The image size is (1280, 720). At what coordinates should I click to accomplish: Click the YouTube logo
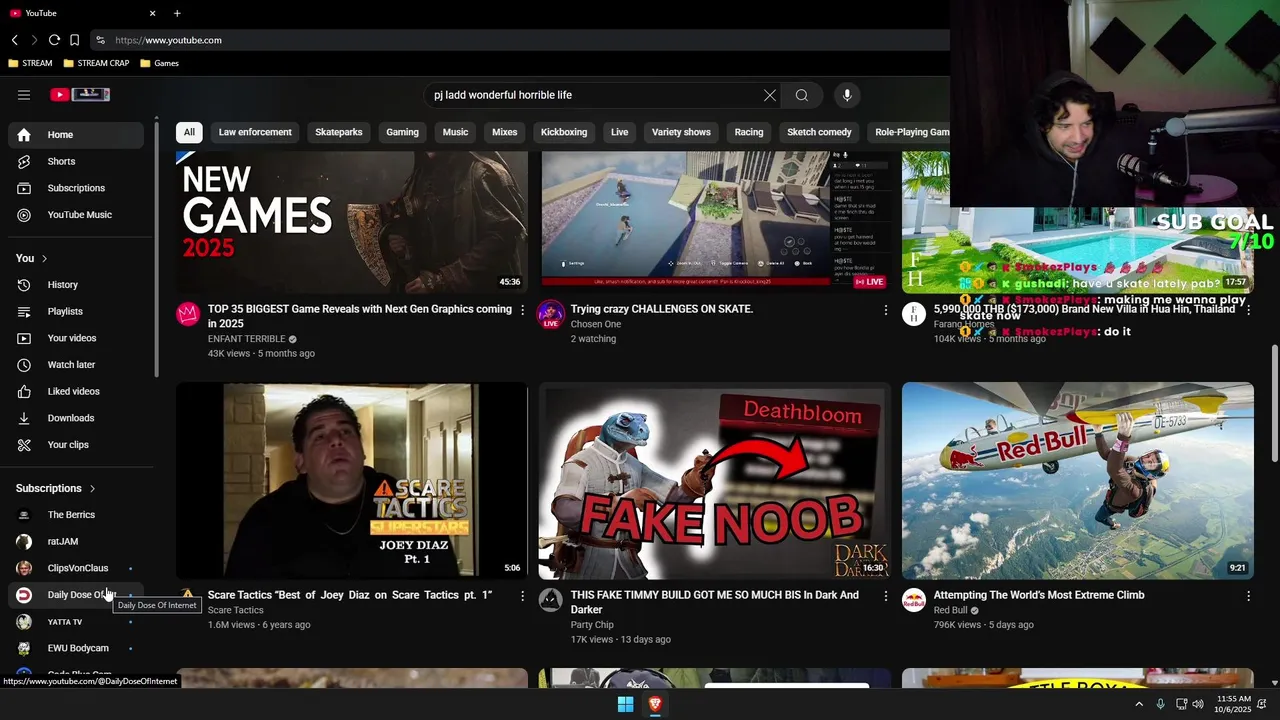(80, 95)
